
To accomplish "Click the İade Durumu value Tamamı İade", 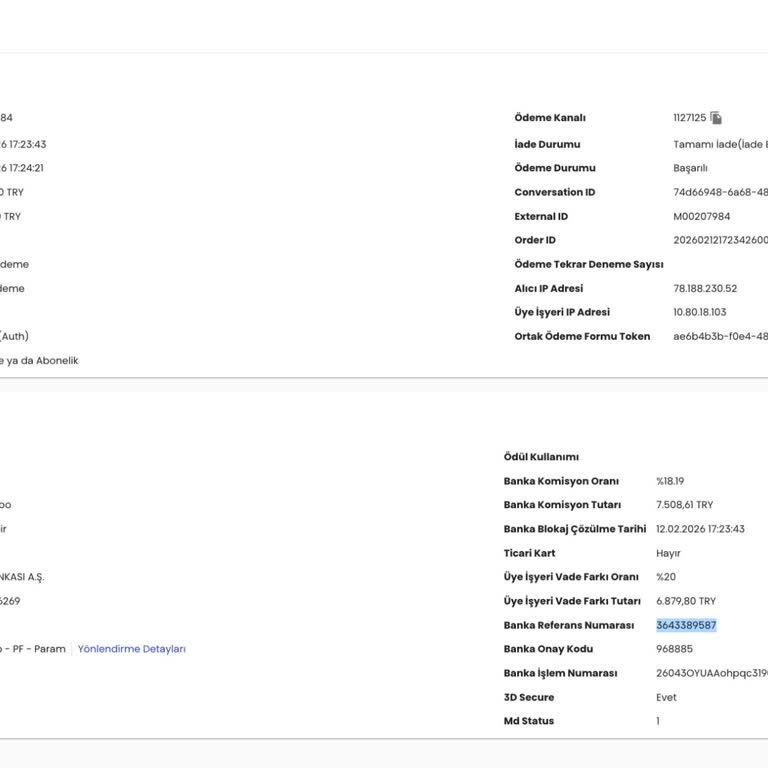I will pos(720,144).
